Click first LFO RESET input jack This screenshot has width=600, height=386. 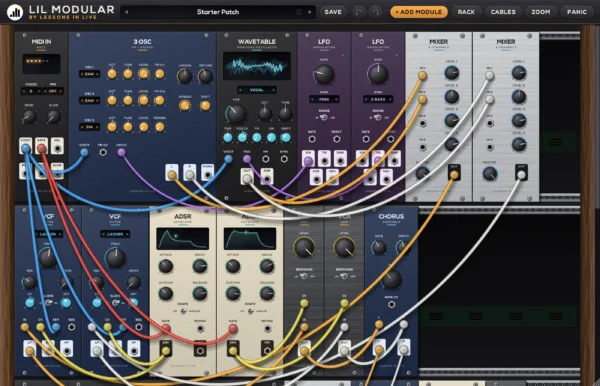[336, 139]
